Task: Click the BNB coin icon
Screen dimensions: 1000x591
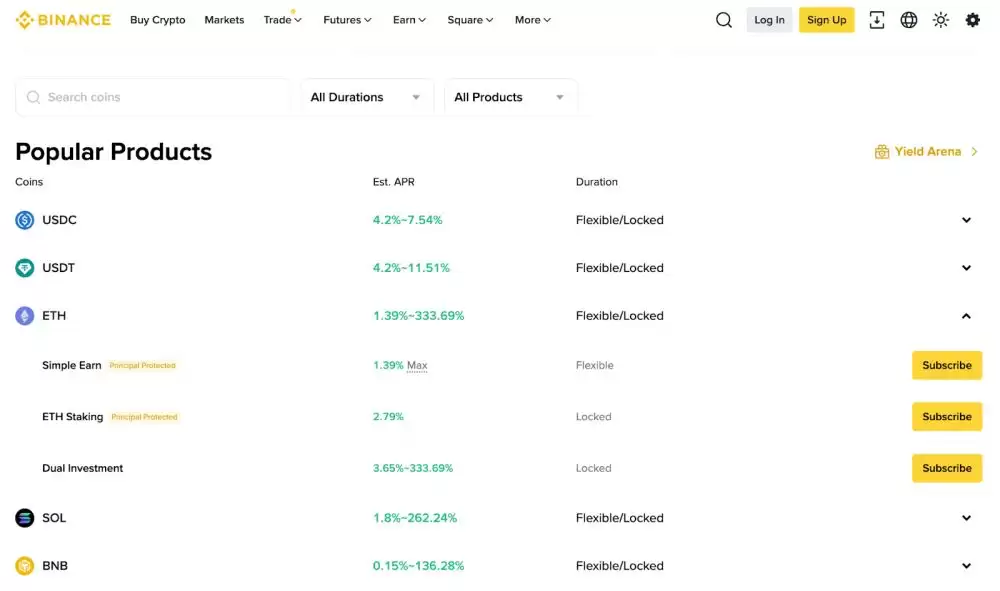Action: (x=25, y=566)
